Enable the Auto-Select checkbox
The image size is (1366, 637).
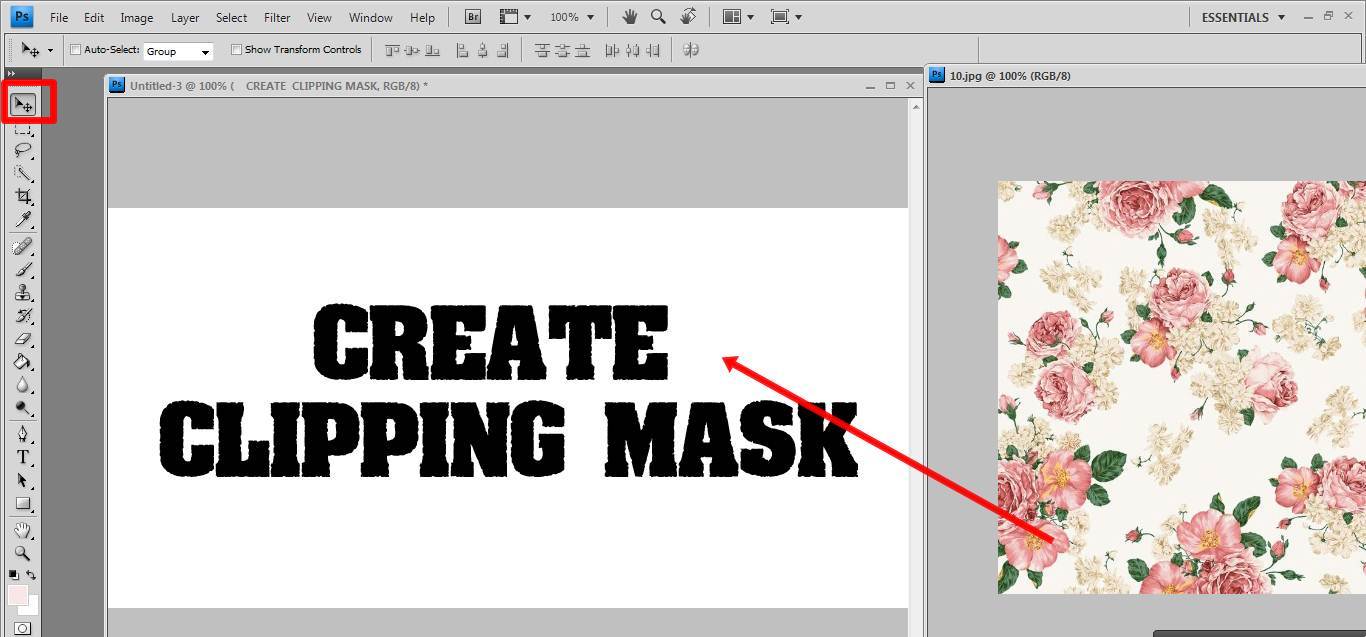[76, 50]
